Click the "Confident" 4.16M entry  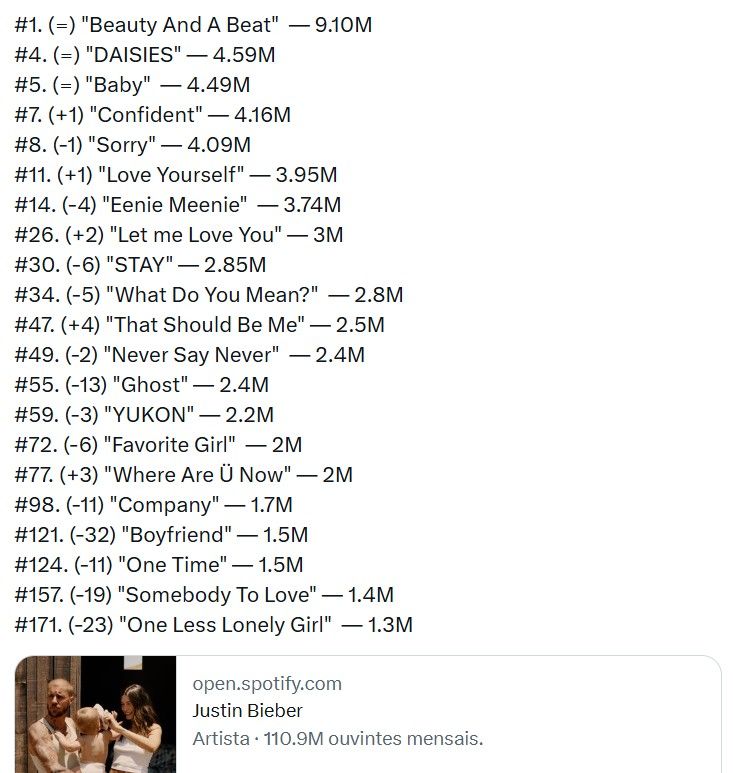coord(153,115)
